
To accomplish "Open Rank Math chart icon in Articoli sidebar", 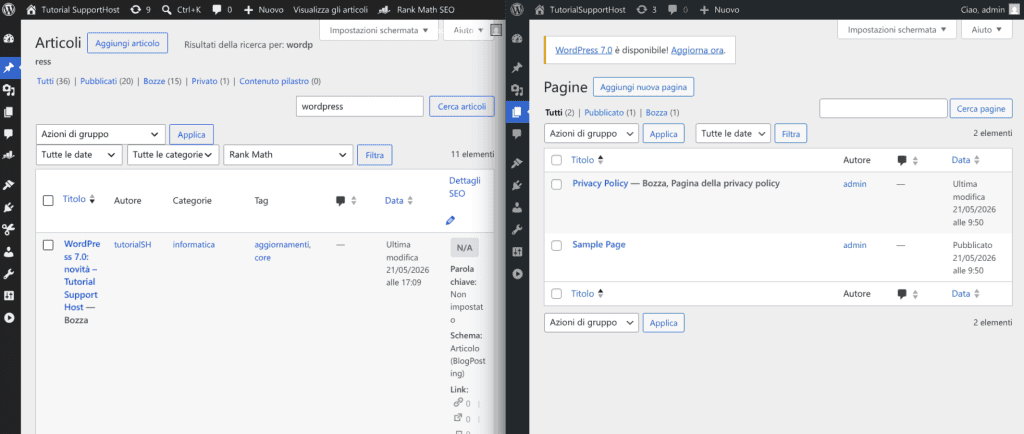I will [9, 155].
